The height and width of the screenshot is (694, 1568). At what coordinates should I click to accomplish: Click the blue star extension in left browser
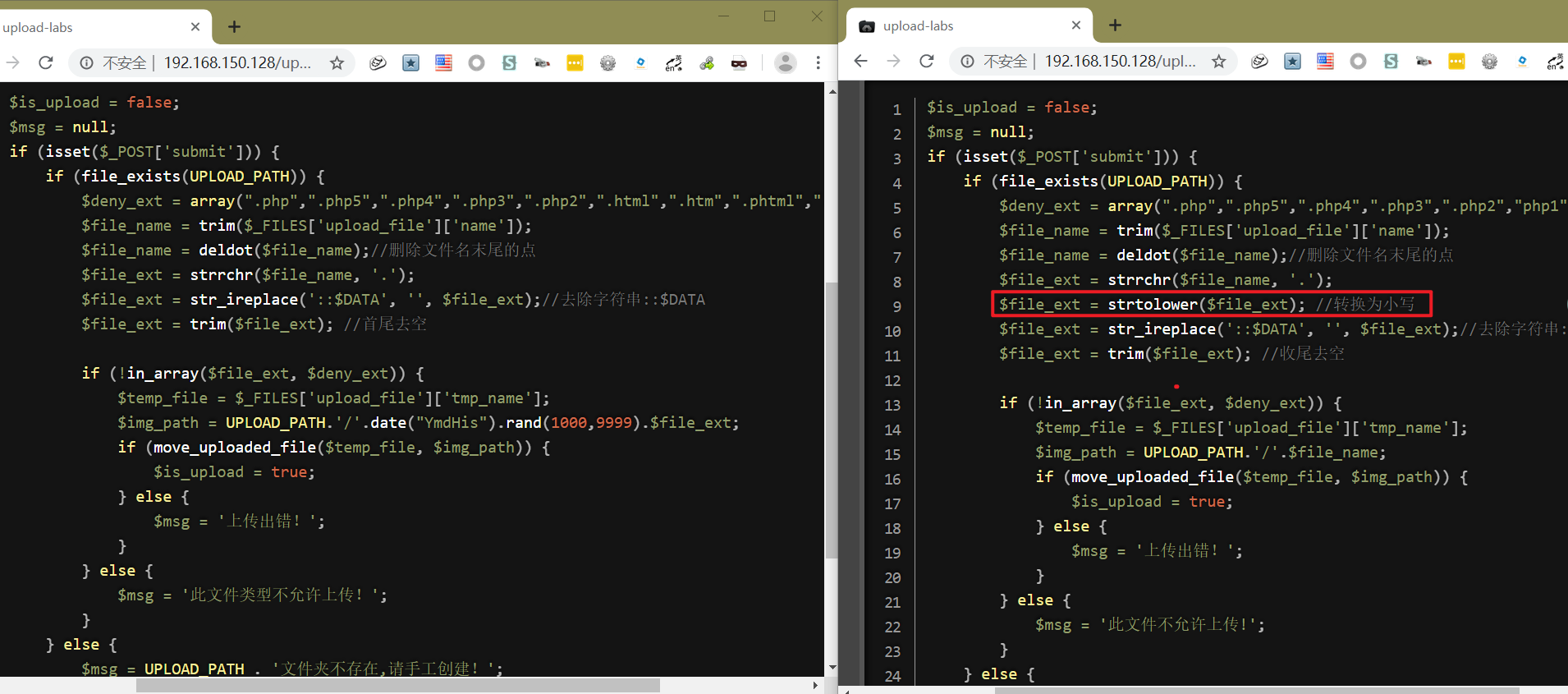coord(410,62)
